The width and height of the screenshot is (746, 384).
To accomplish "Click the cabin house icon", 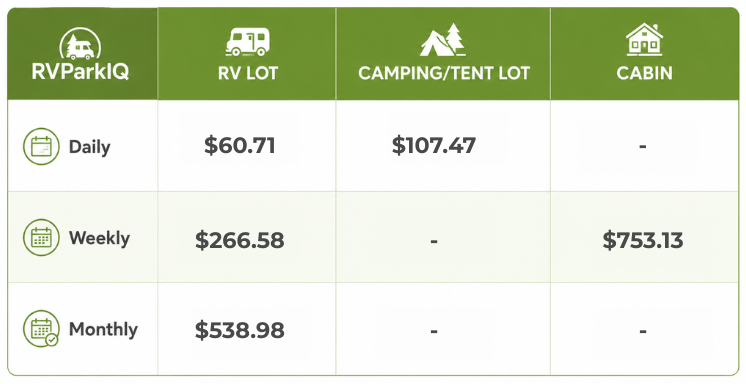I will (644, 39).
